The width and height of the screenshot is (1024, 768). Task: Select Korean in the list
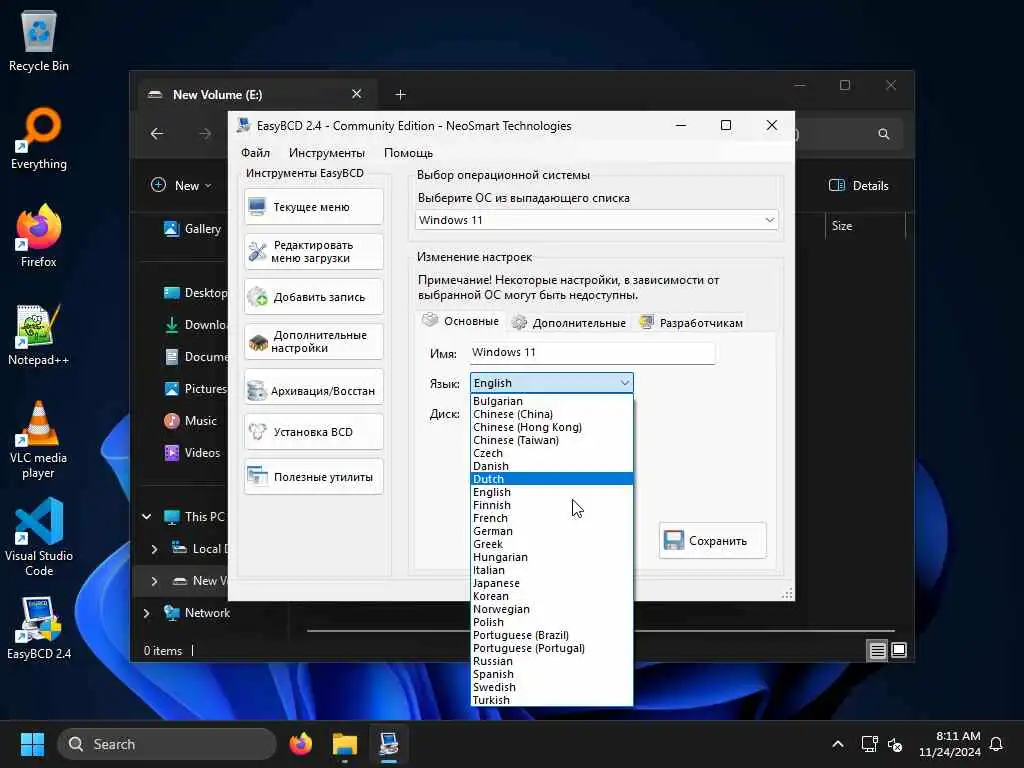pos(552,596)
